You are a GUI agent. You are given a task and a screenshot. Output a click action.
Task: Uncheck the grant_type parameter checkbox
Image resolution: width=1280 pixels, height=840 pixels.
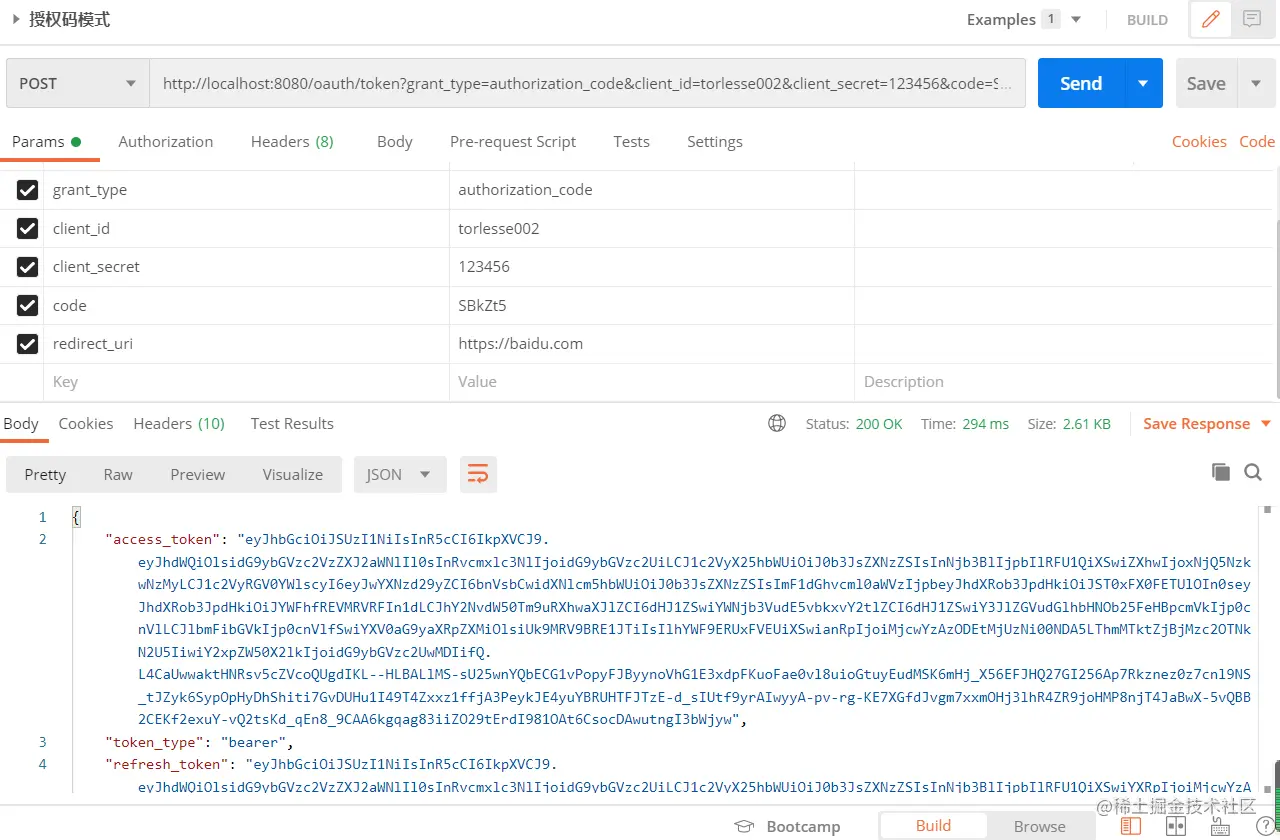27,190
